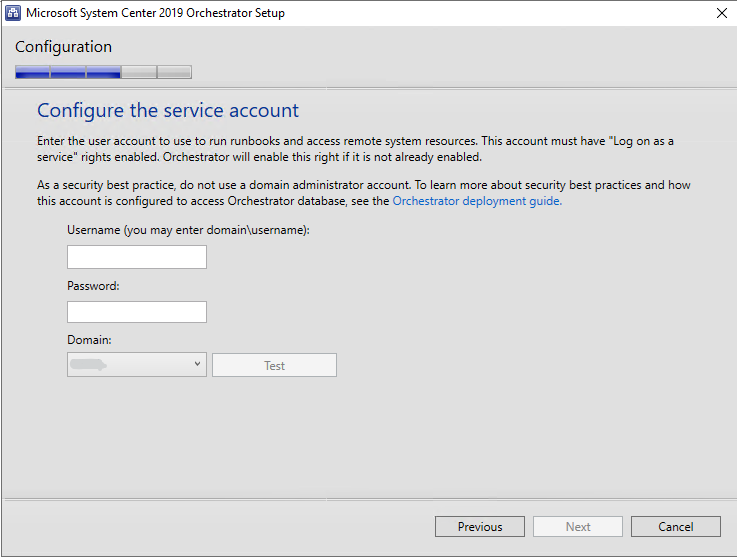Click the 'Domain:' label
The height and width of the screenshot is (558, 737).
point(89,340)
